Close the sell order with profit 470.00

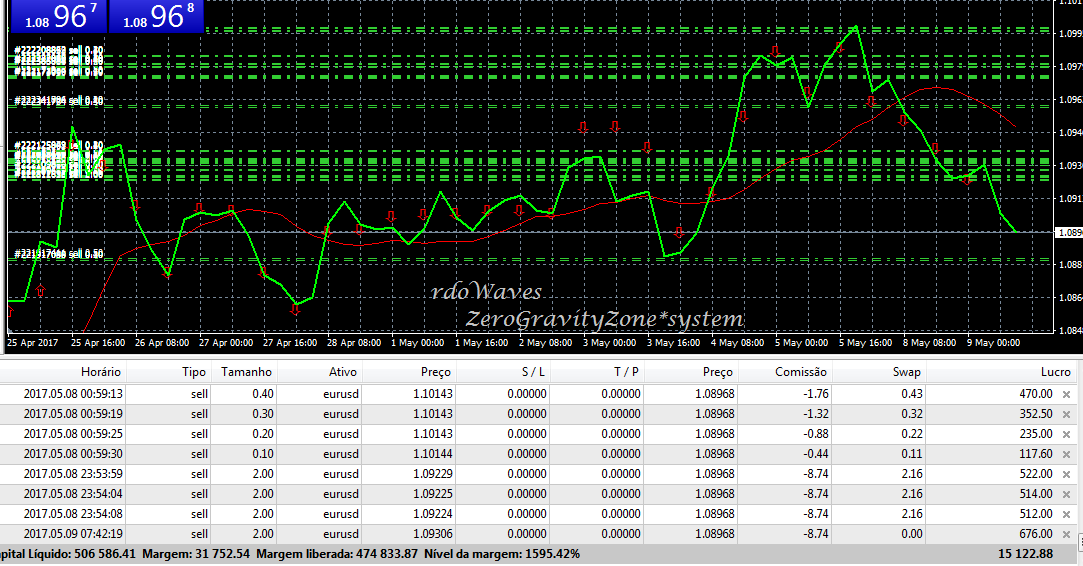coord(1066,394)
